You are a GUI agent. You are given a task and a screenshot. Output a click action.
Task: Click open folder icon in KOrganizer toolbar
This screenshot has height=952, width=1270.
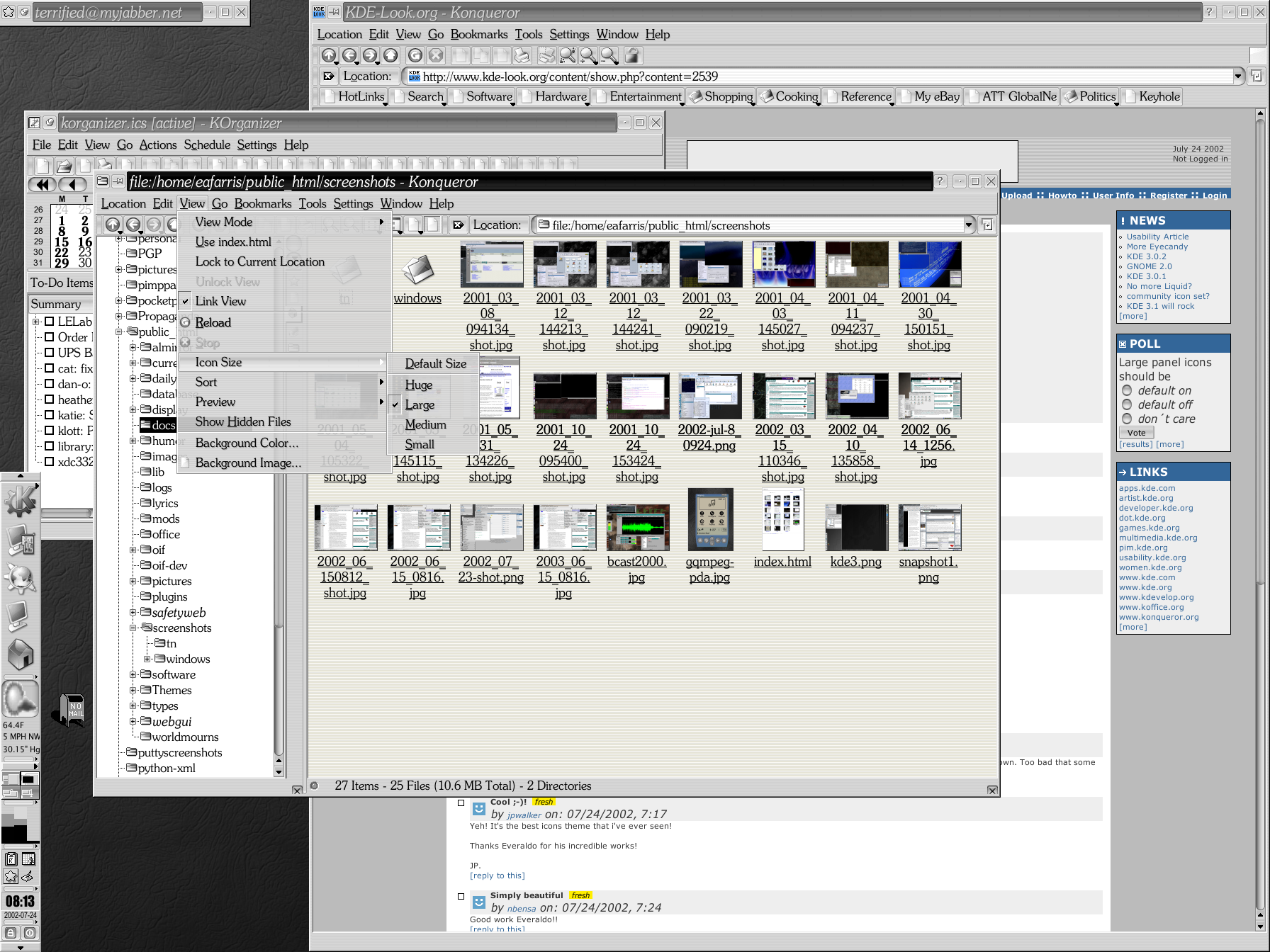tap(64, 166)
